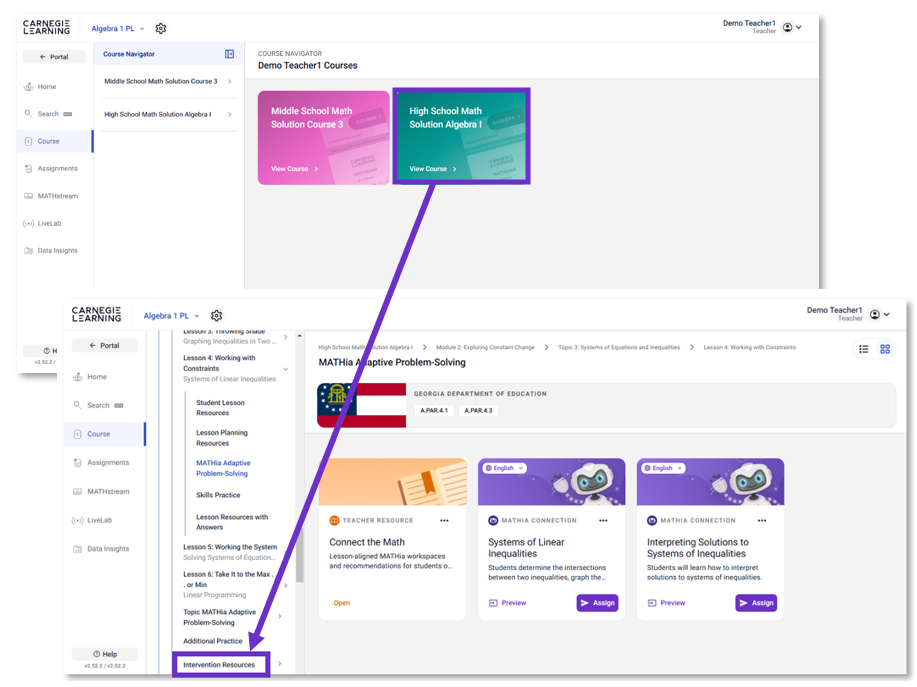The height and width of the screenshot is (687, 917).
Task: Switch to list view icon
Action: tap(864, 349)
